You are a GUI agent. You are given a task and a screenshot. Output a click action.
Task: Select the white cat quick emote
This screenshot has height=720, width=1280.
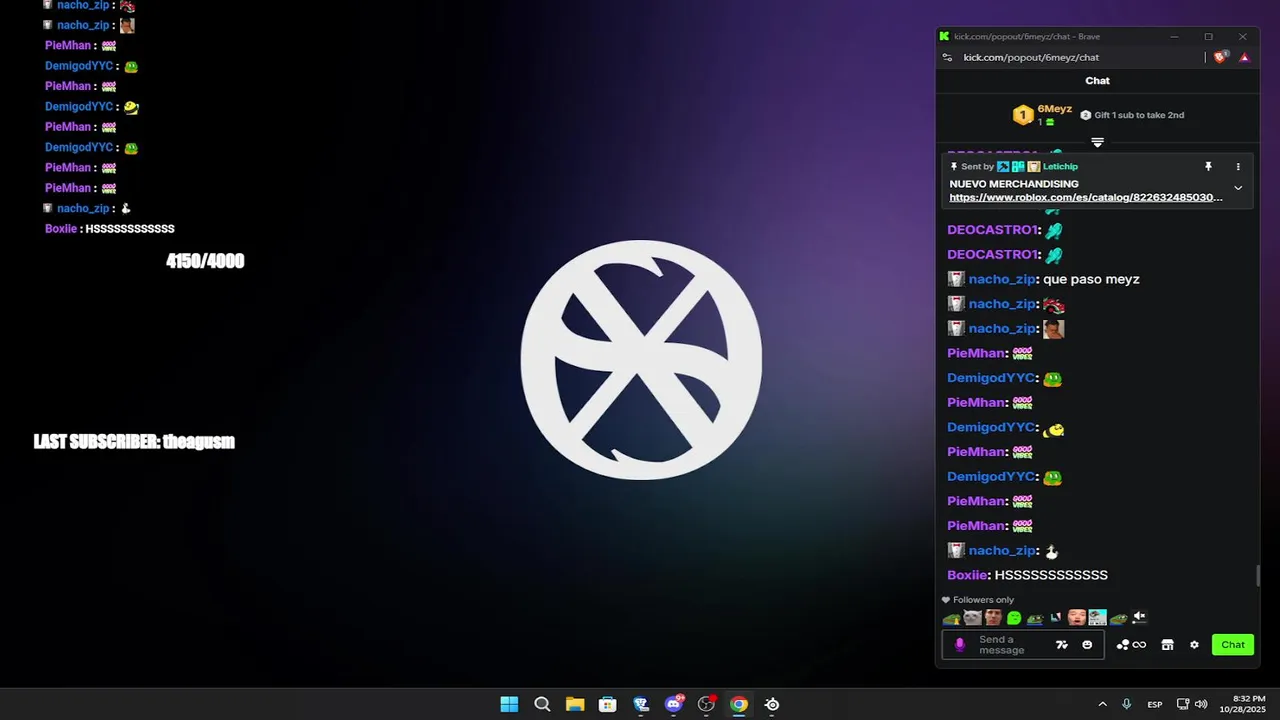pyautogui.click(x=972, y=618)
